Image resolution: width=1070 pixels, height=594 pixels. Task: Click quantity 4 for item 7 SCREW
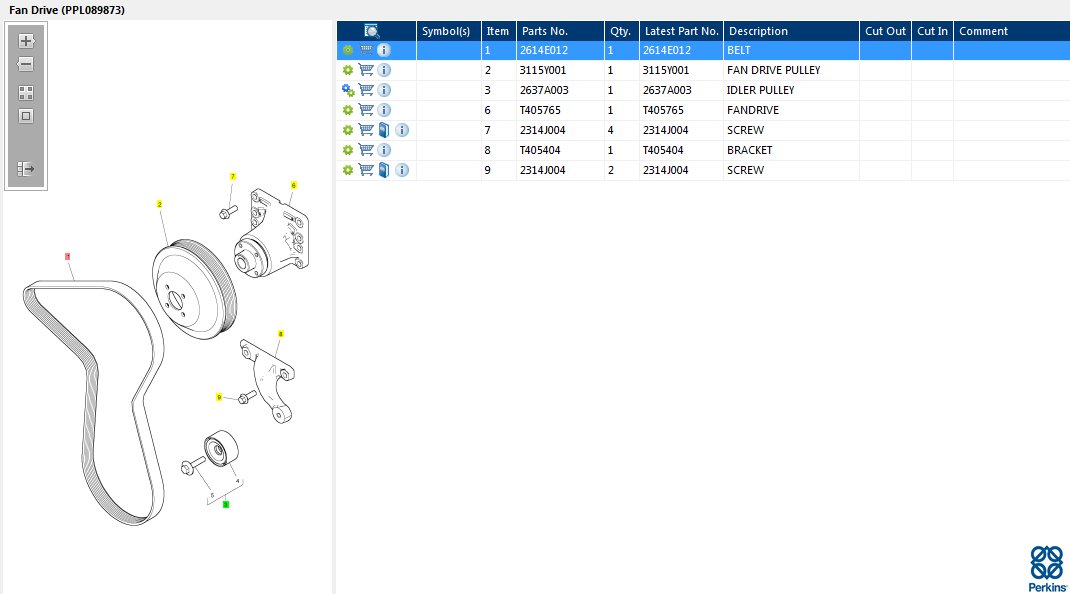610,130
